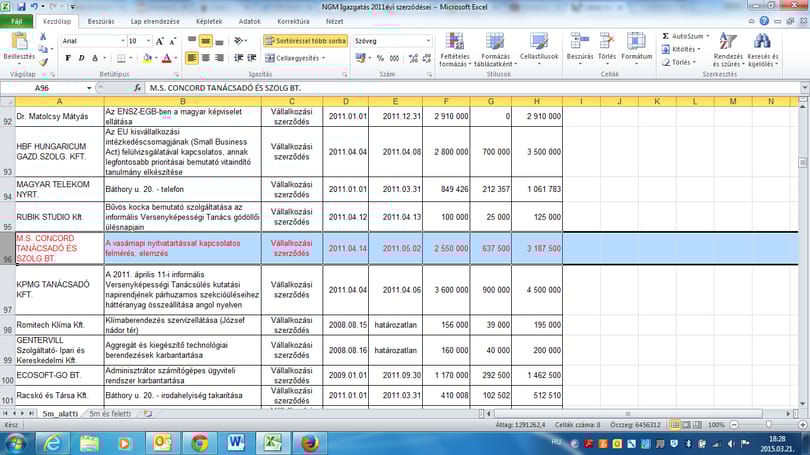
Task: Switch to the ribbon's Beszúrás tab
Action: pyautogui.click(x=101, y=21)
